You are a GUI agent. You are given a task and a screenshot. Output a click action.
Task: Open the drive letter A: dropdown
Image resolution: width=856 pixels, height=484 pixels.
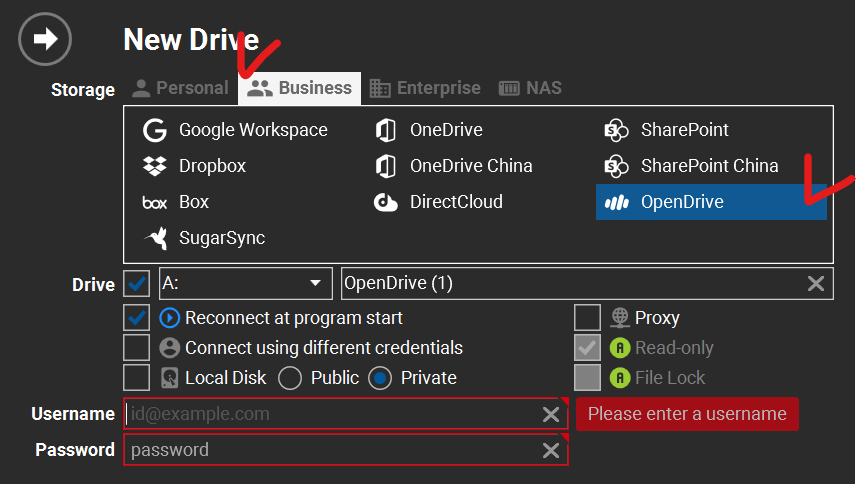pyautogui.click(x=245, y=283)
